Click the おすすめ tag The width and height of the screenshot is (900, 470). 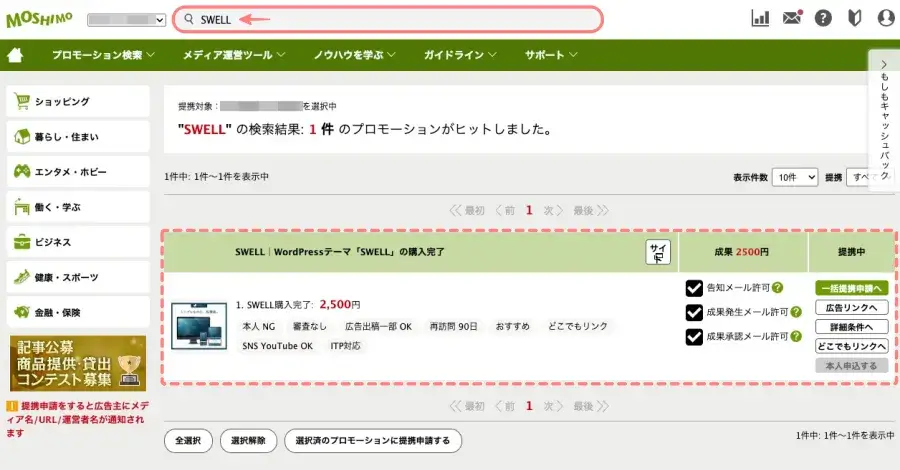pos(513,326)
